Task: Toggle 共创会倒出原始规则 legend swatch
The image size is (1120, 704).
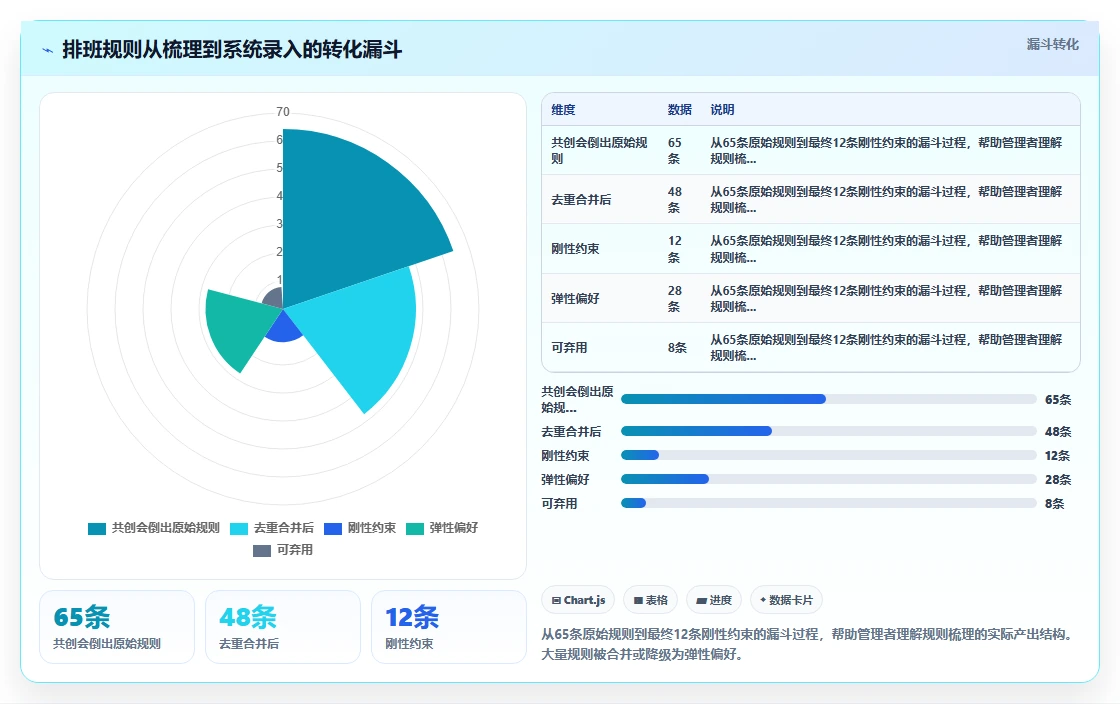Action: click(x=96, y=528)
